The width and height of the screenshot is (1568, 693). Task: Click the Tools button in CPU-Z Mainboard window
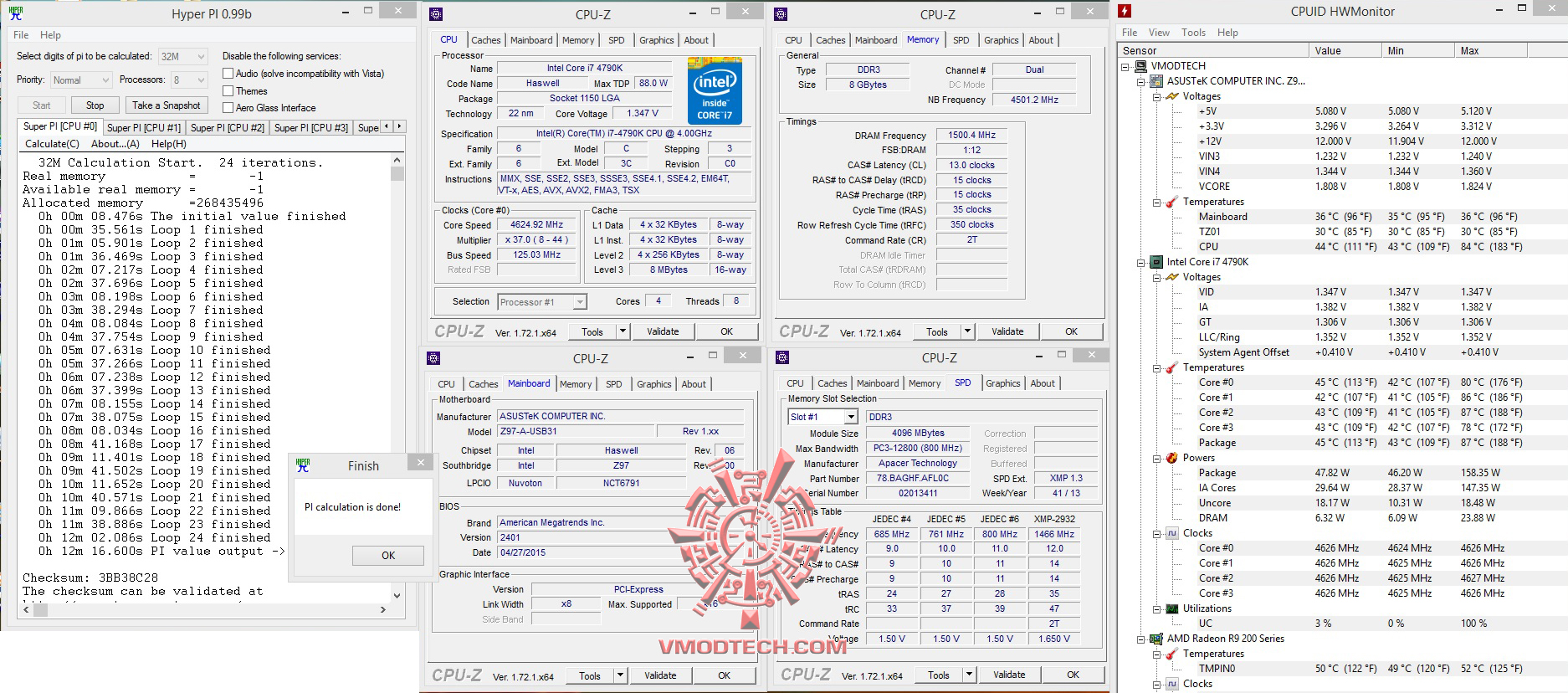point(590,675)
